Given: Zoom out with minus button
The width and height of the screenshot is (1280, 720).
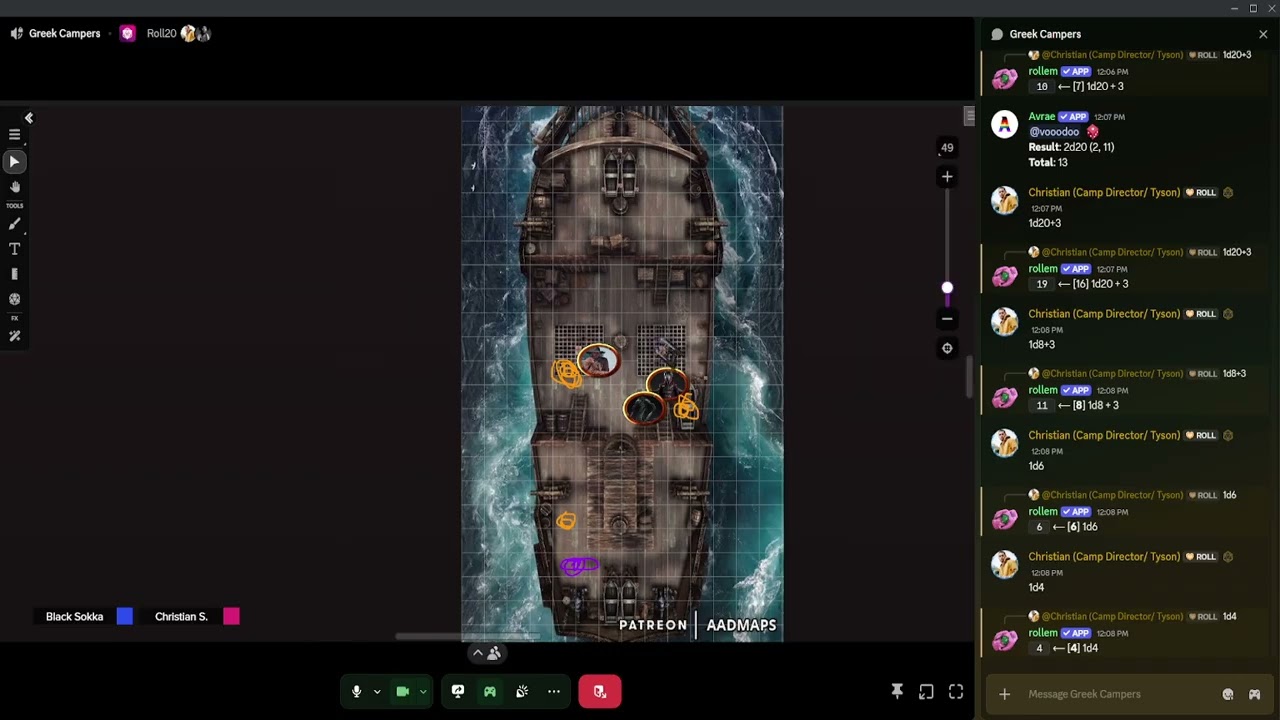Looking at the screenshot, I should coord(947,319).
